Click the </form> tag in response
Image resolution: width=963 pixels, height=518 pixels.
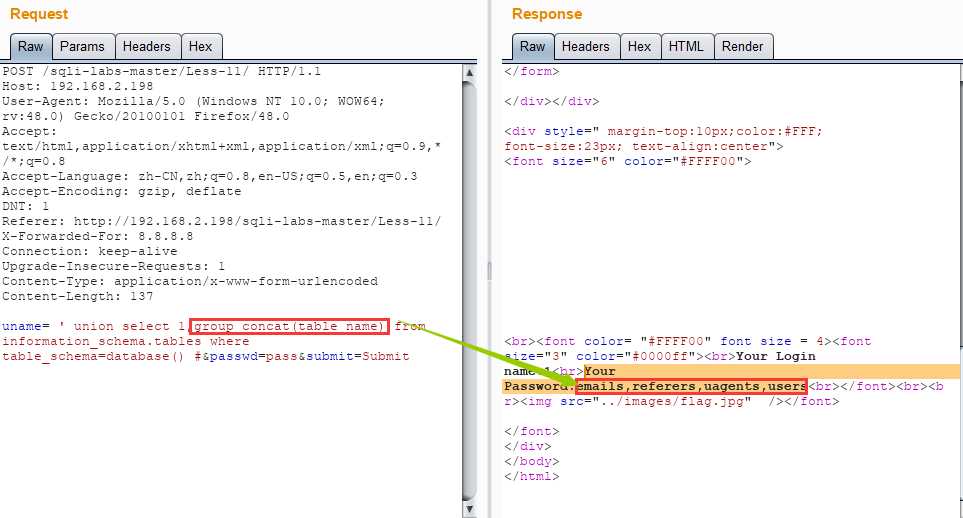point(532,71)
